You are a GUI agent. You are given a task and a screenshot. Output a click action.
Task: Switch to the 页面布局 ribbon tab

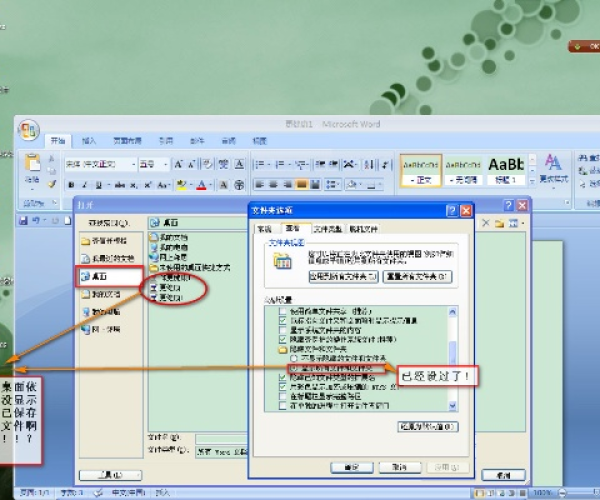tap(127, 141)
